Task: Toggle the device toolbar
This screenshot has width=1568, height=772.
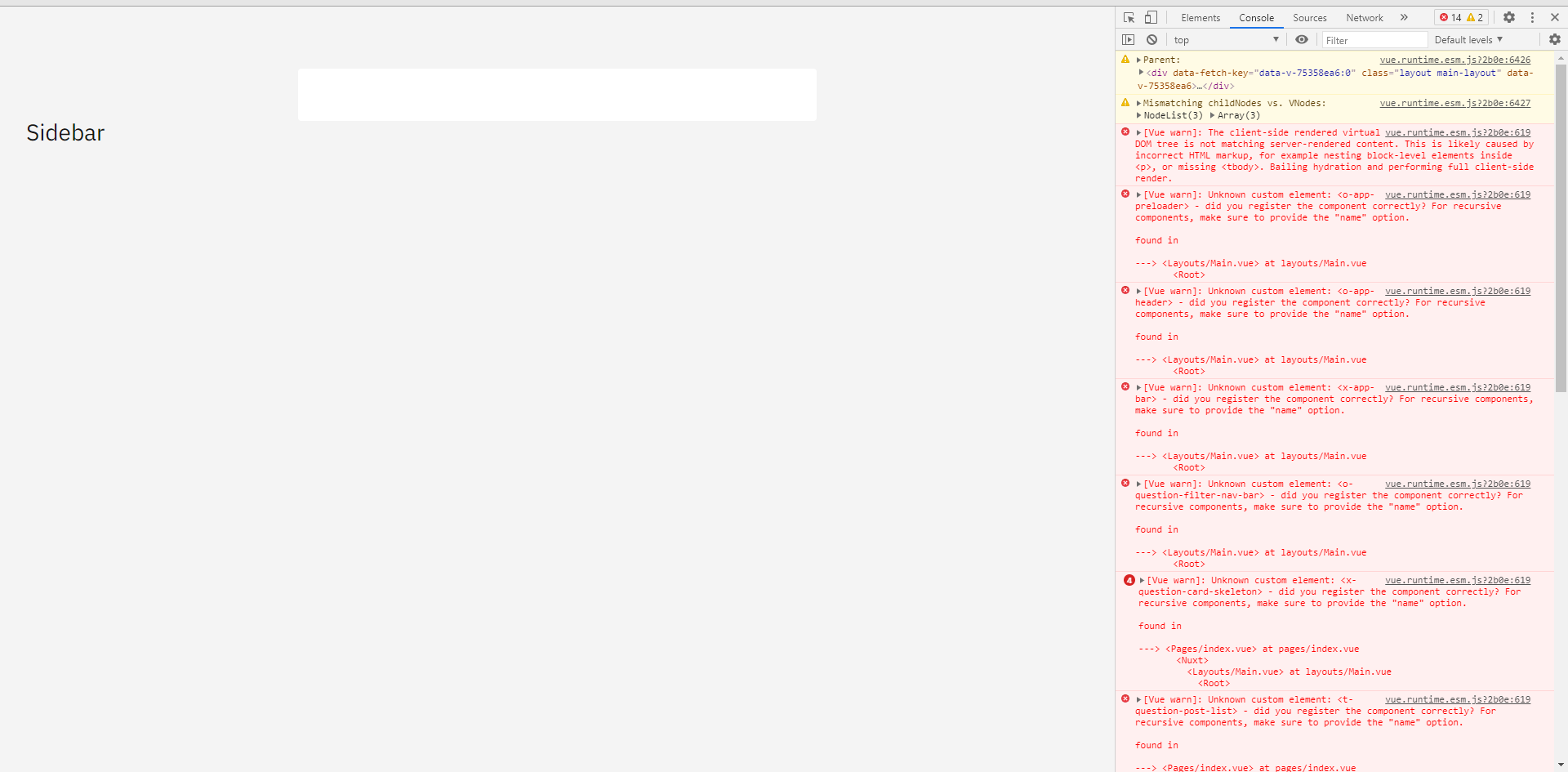Action: tap(1151, 17)
